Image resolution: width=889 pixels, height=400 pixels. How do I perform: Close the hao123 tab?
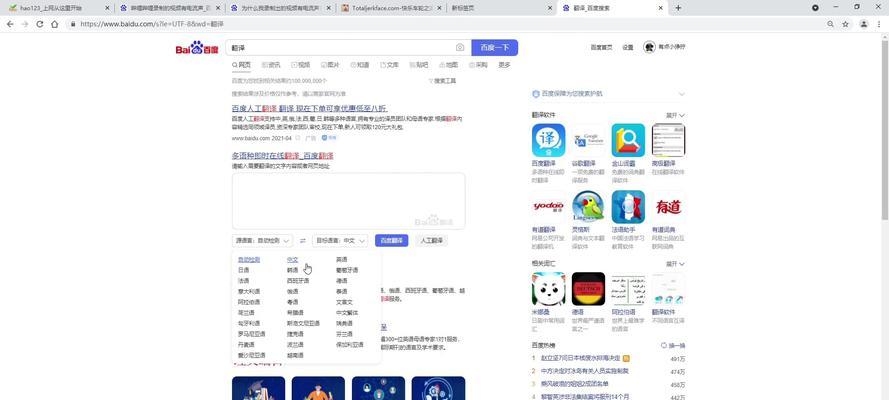[x=108, y=8]
